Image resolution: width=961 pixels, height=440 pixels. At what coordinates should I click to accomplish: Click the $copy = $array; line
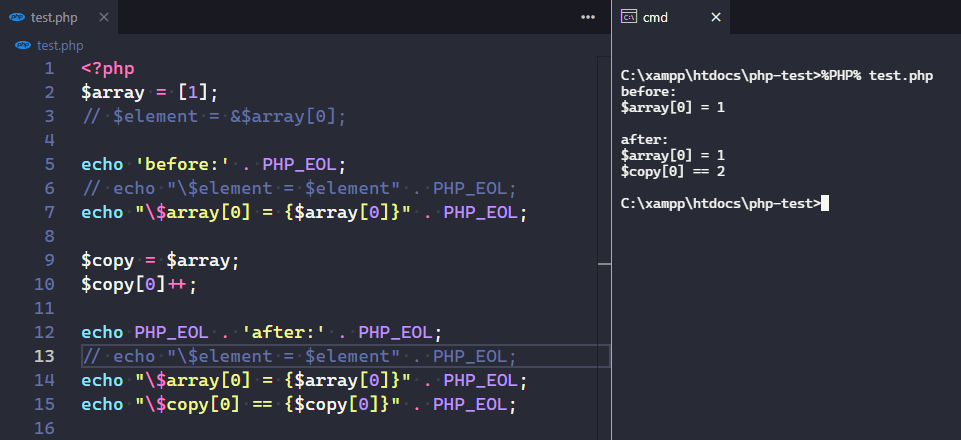[160, 261]
